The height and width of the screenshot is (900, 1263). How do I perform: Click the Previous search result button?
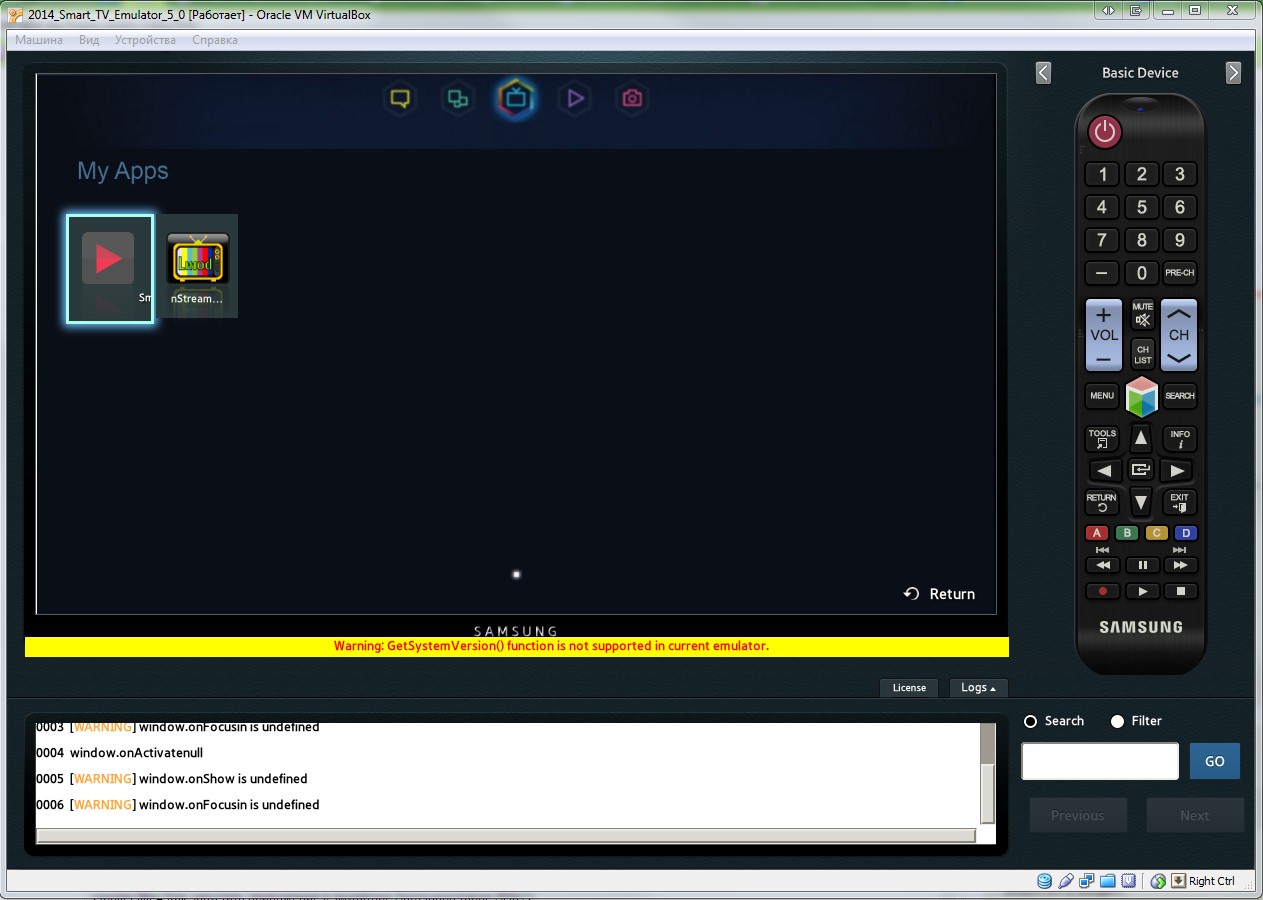pos(1078,815)
